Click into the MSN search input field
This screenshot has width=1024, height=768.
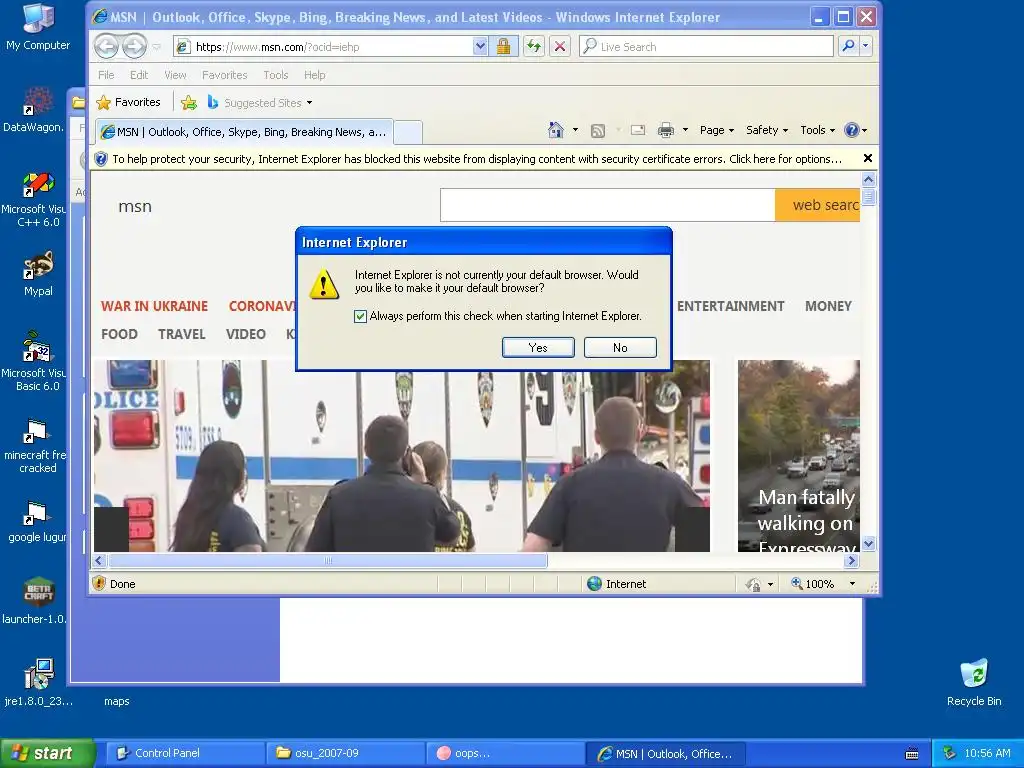click(x=607, y=205)
